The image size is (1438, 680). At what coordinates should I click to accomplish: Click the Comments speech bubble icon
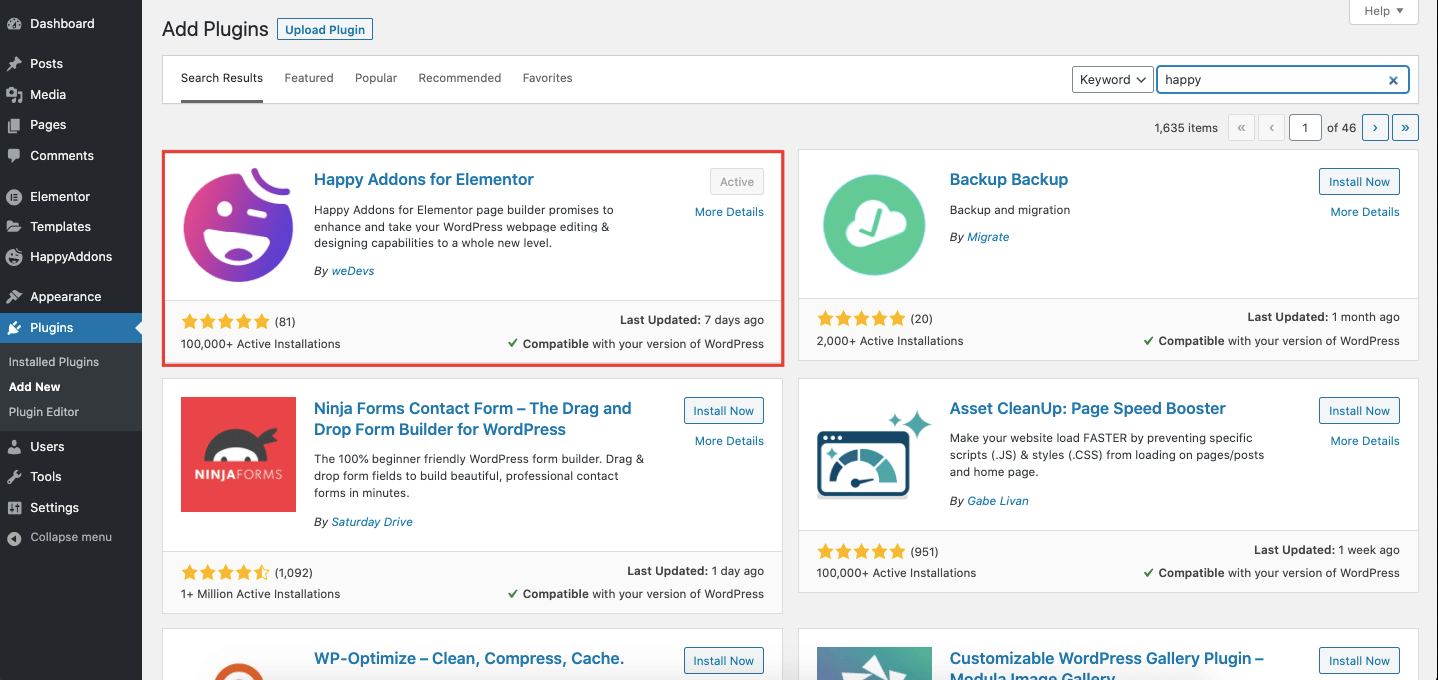click(x=14, y=156)
